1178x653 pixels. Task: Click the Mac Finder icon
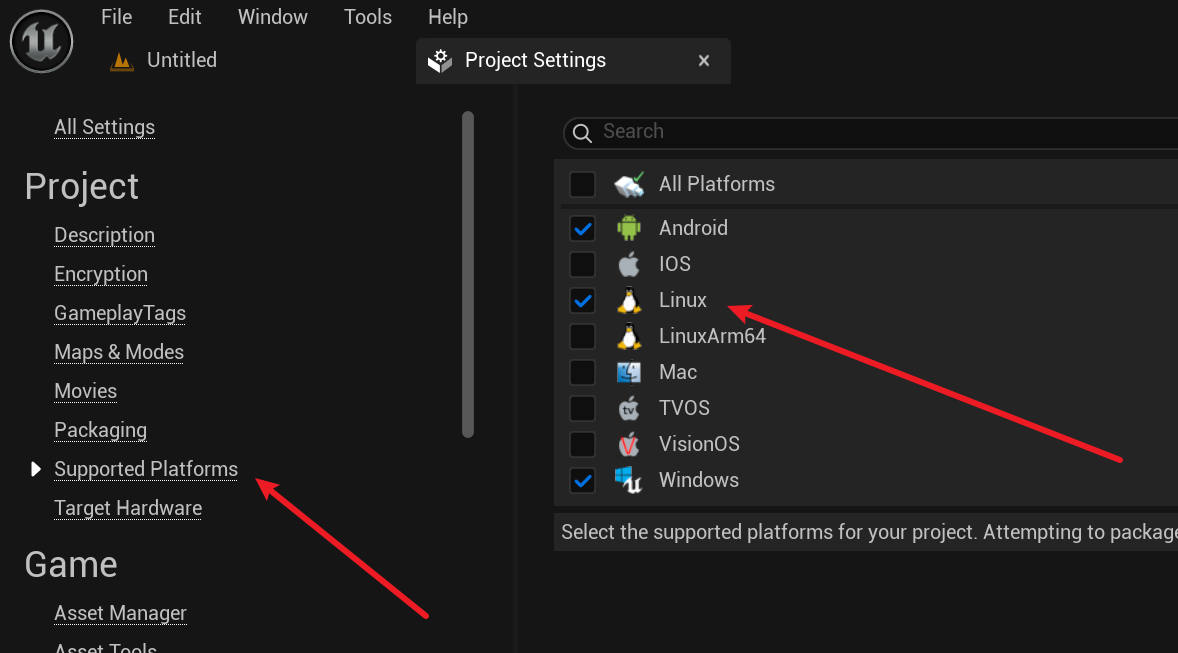pos(629,372)
